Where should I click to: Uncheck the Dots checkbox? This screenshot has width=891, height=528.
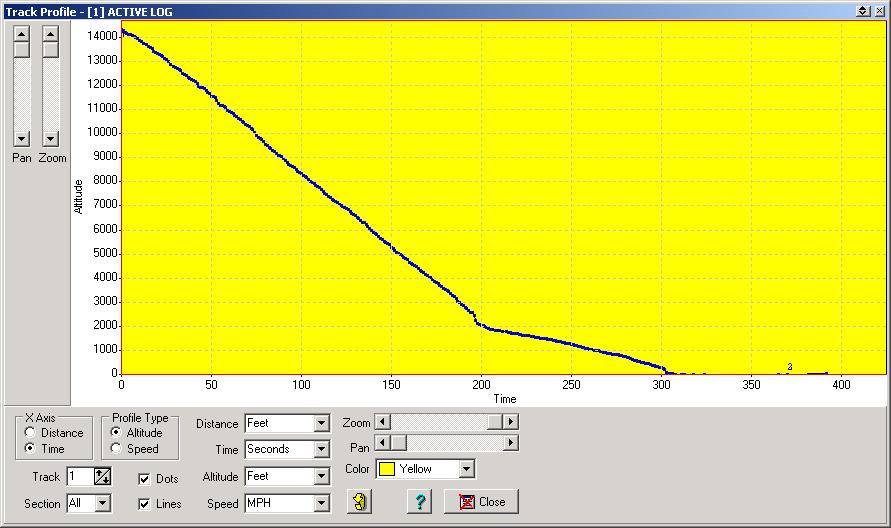(144, 479)
